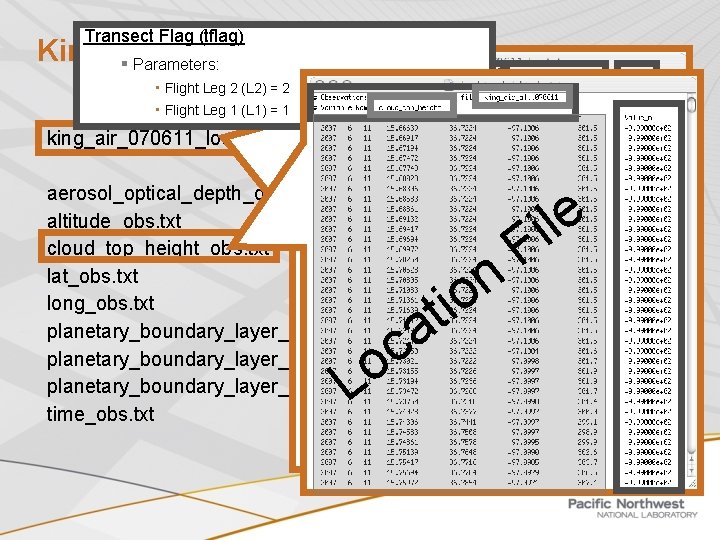Select cloud_top_height_obs.txt file entry
Viewport: 720px width, 540px height.
tap(158, 248)
